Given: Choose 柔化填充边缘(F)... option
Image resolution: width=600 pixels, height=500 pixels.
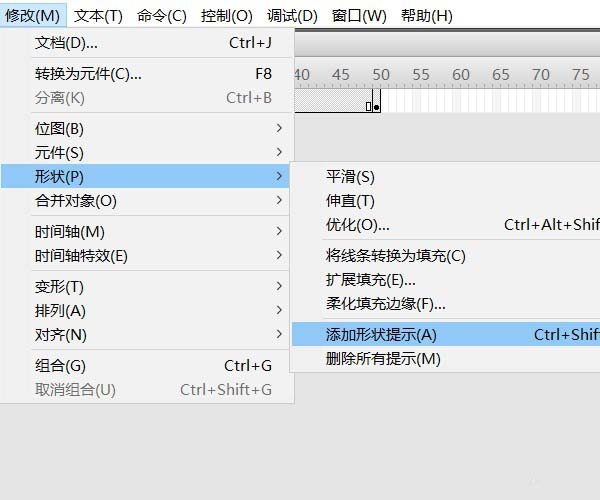Looking at the screenshot, I should point(446,304).
